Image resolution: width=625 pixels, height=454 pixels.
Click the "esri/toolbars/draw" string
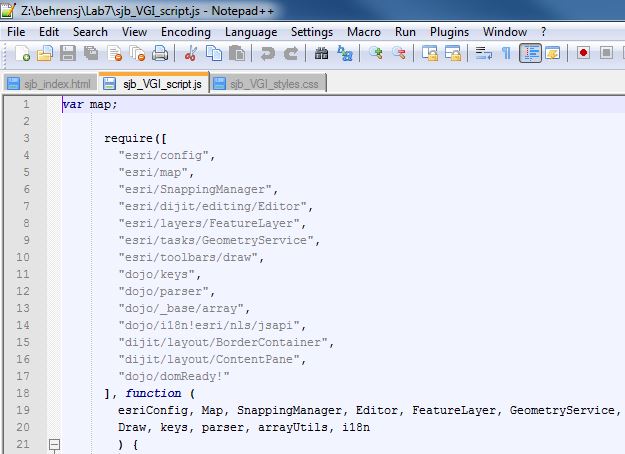tap(188, 257)
